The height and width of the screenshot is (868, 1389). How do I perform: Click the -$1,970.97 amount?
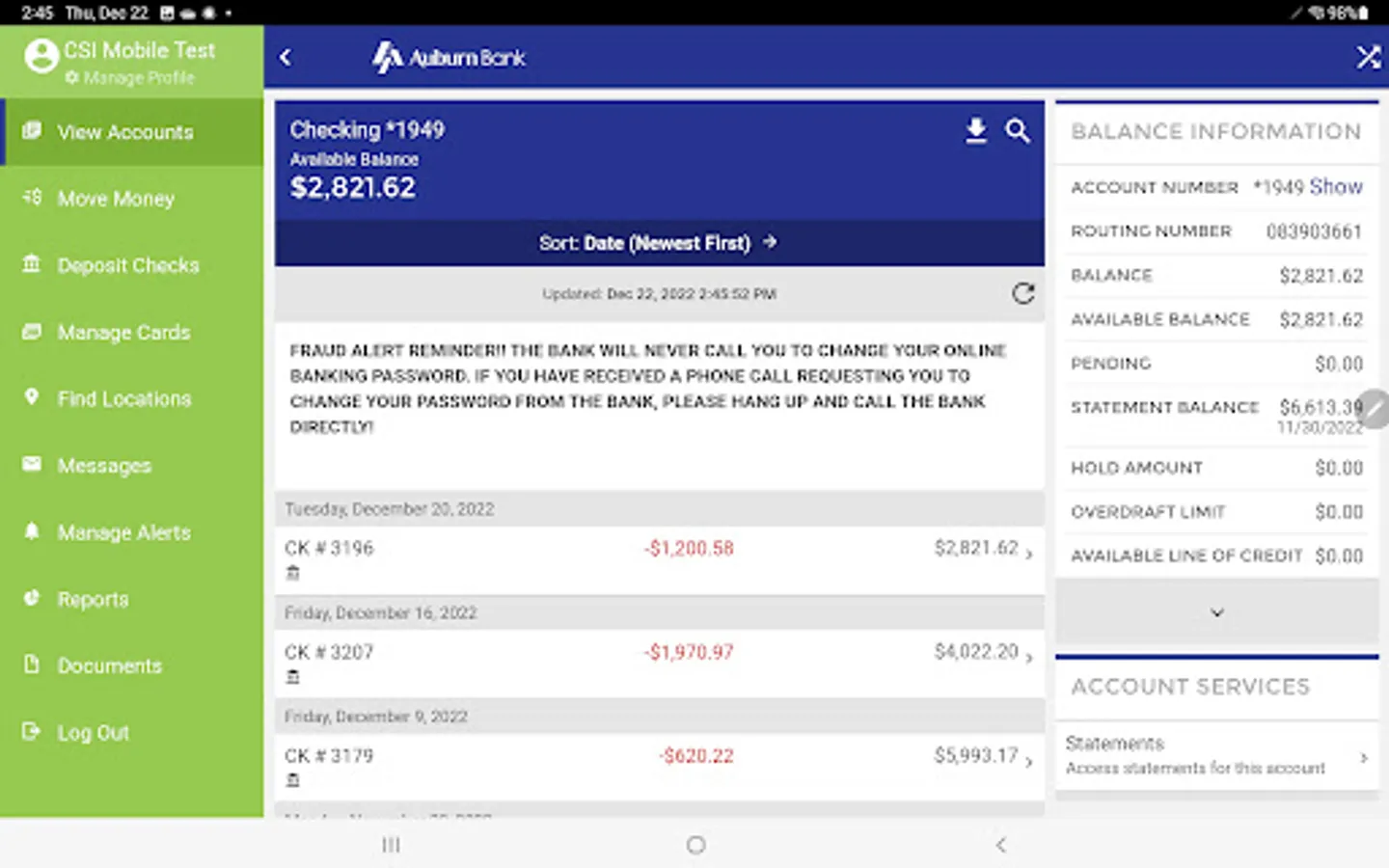(689, 653)
